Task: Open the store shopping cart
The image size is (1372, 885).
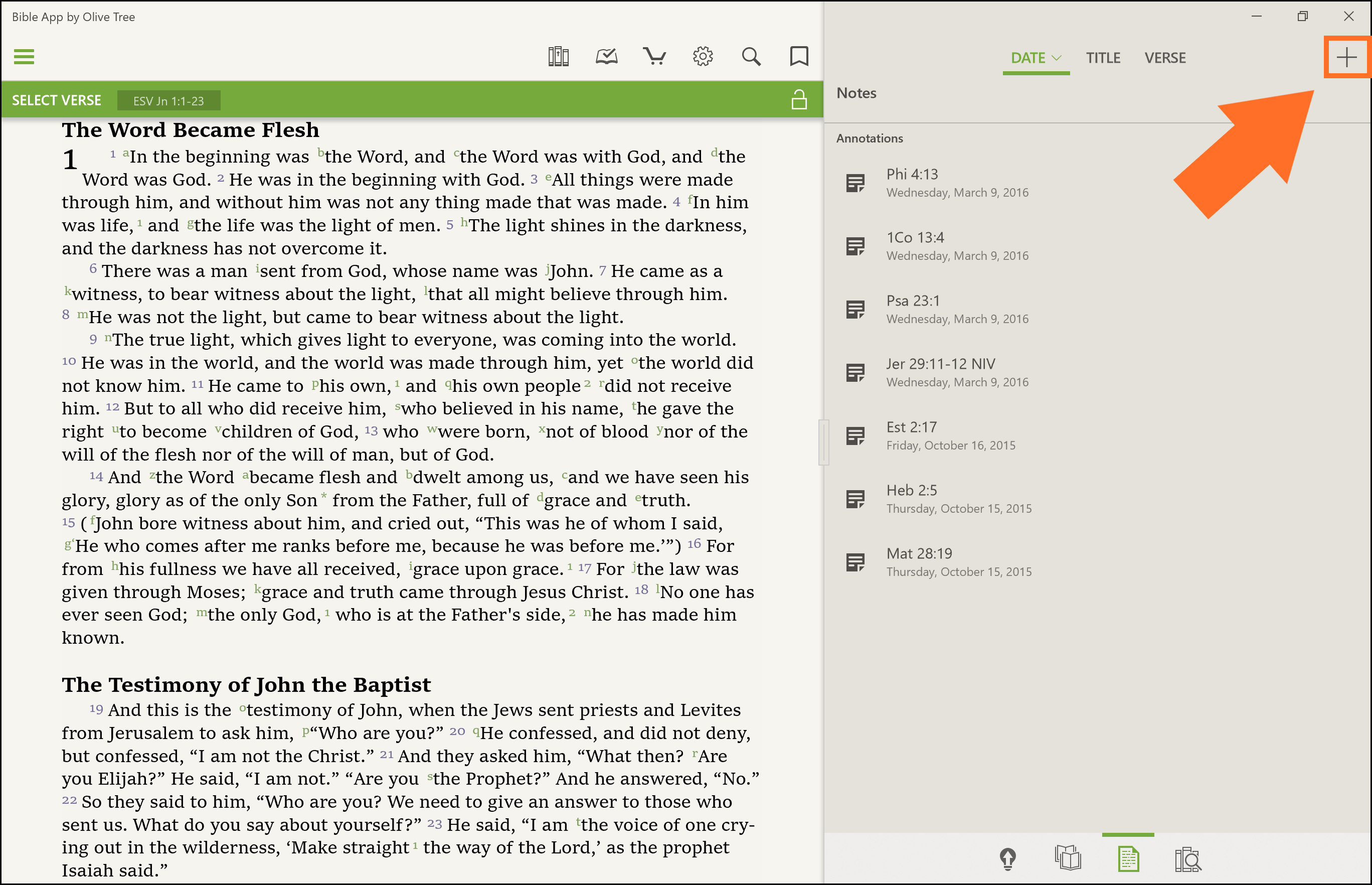Action: point(654,57)
